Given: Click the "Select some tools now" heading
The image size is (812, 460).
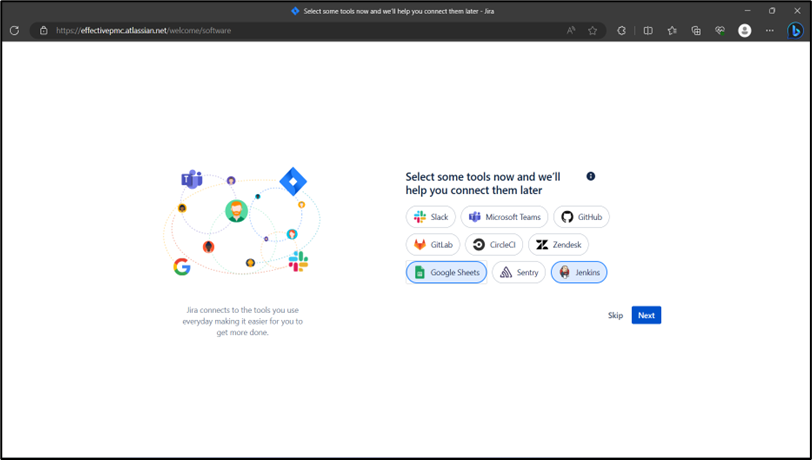Looking at the screenshot, I should (483, 183).
